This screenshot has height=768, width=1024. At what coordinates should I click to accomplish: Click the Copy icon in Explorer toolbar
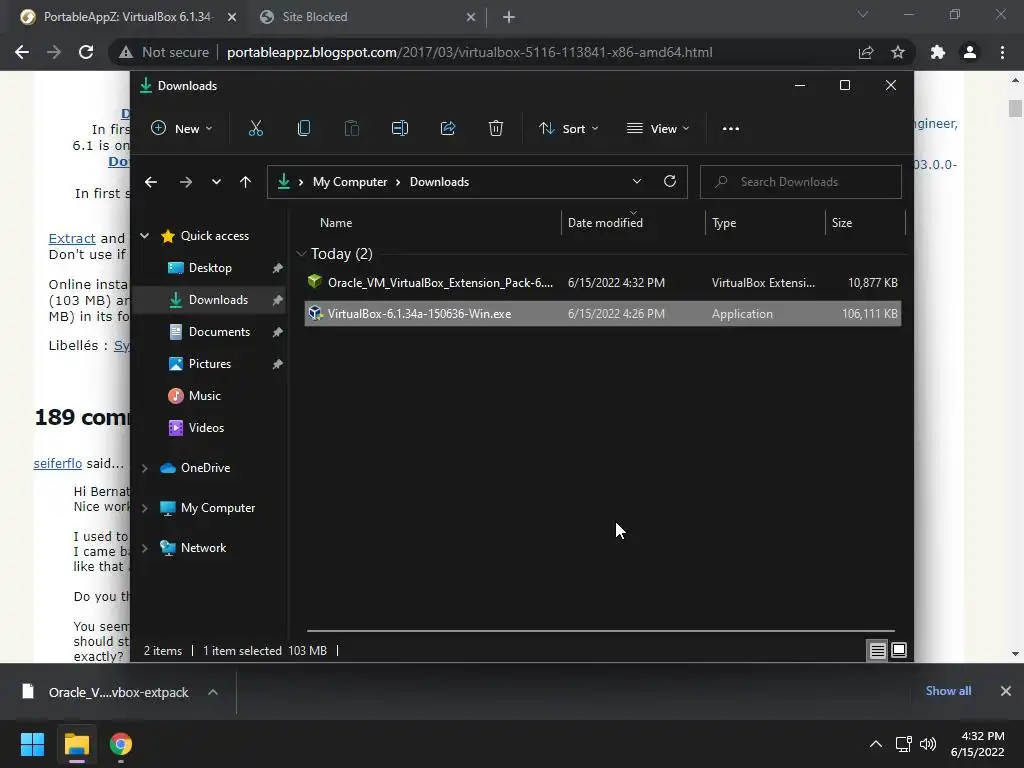pyautogui.click(x=304, y=129)
